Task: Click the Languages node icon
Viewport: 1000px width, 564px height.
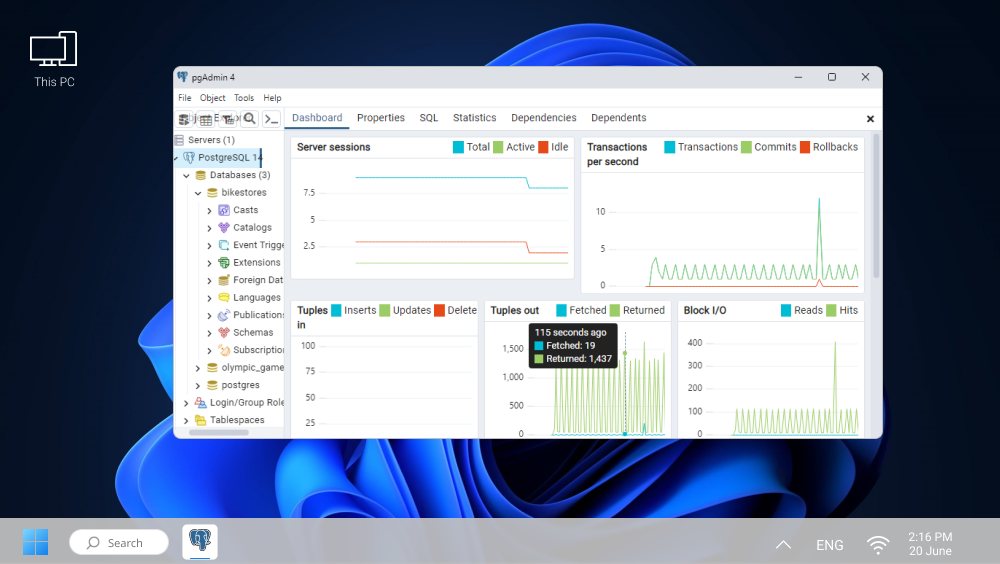Action: click(224, 297)
